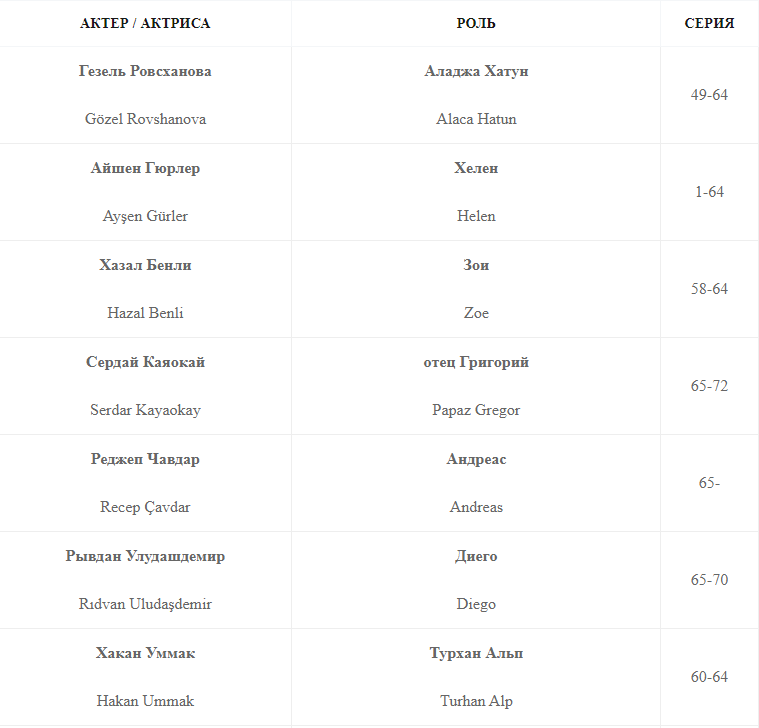
Task: Click actor name Сердай Каяокай
Action: (145, 362)
